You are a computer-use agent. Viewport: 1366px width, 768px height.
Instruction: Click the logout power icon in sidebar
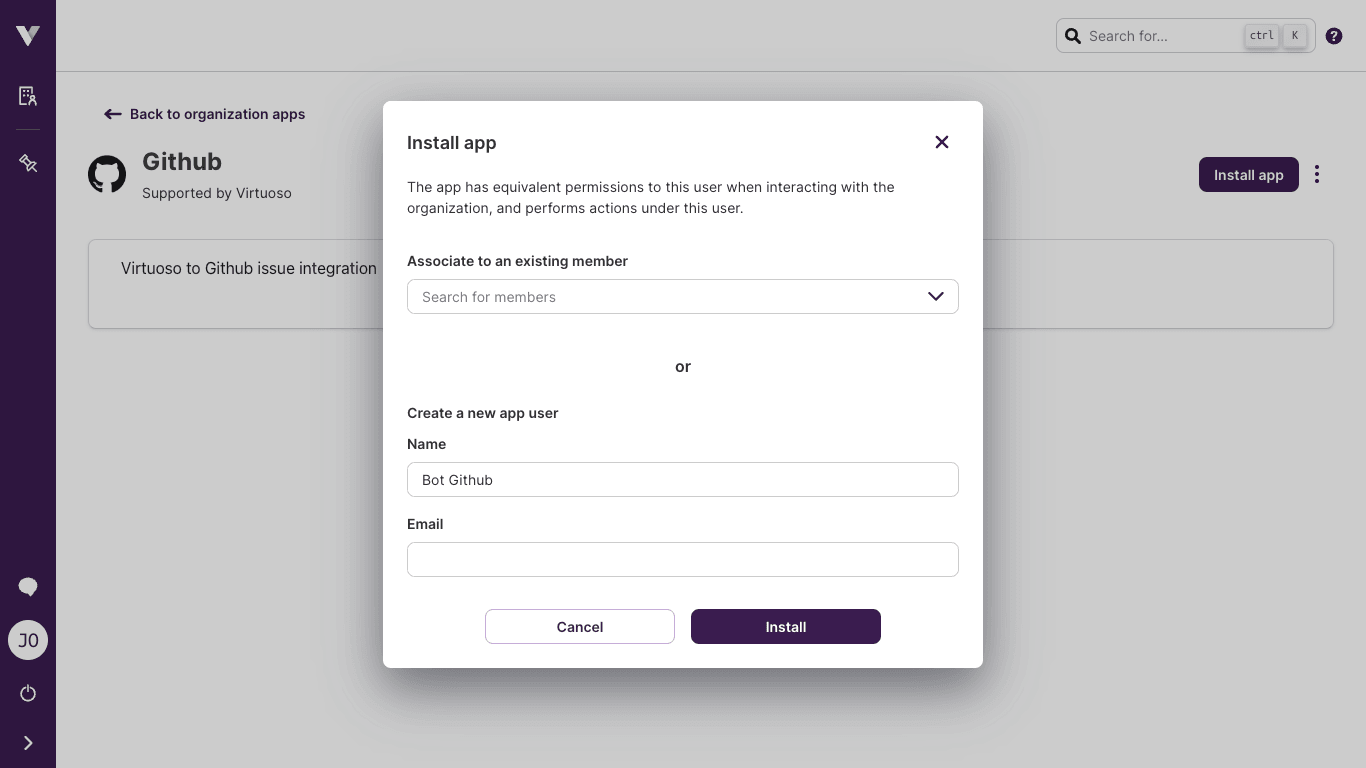(x=27, y=693)
